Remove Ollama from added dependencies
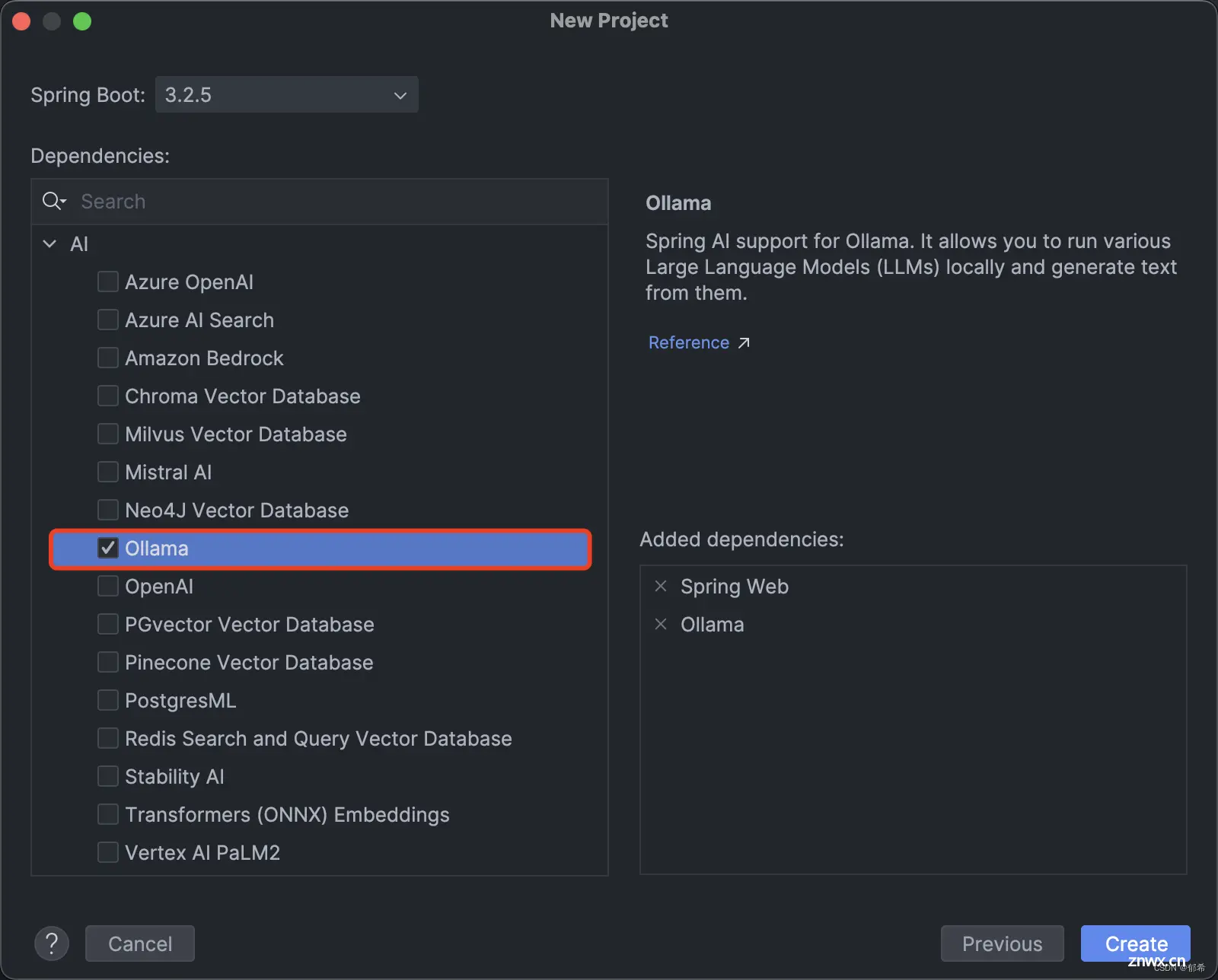The width and height of the screenshot is (1218, 980). click(x=661, y=624)
